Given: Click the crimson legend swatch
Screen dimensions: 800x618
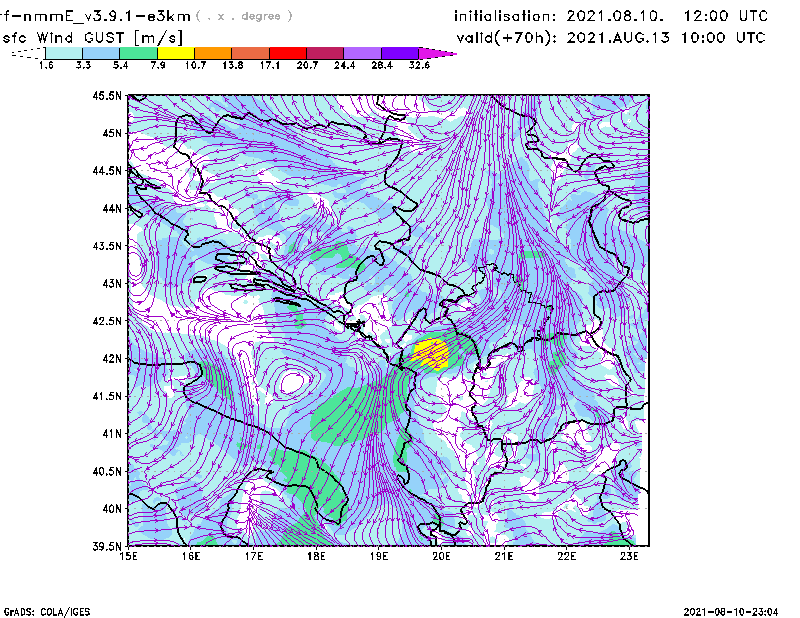Looking at the screenshot, I should (x=325, y=53).
